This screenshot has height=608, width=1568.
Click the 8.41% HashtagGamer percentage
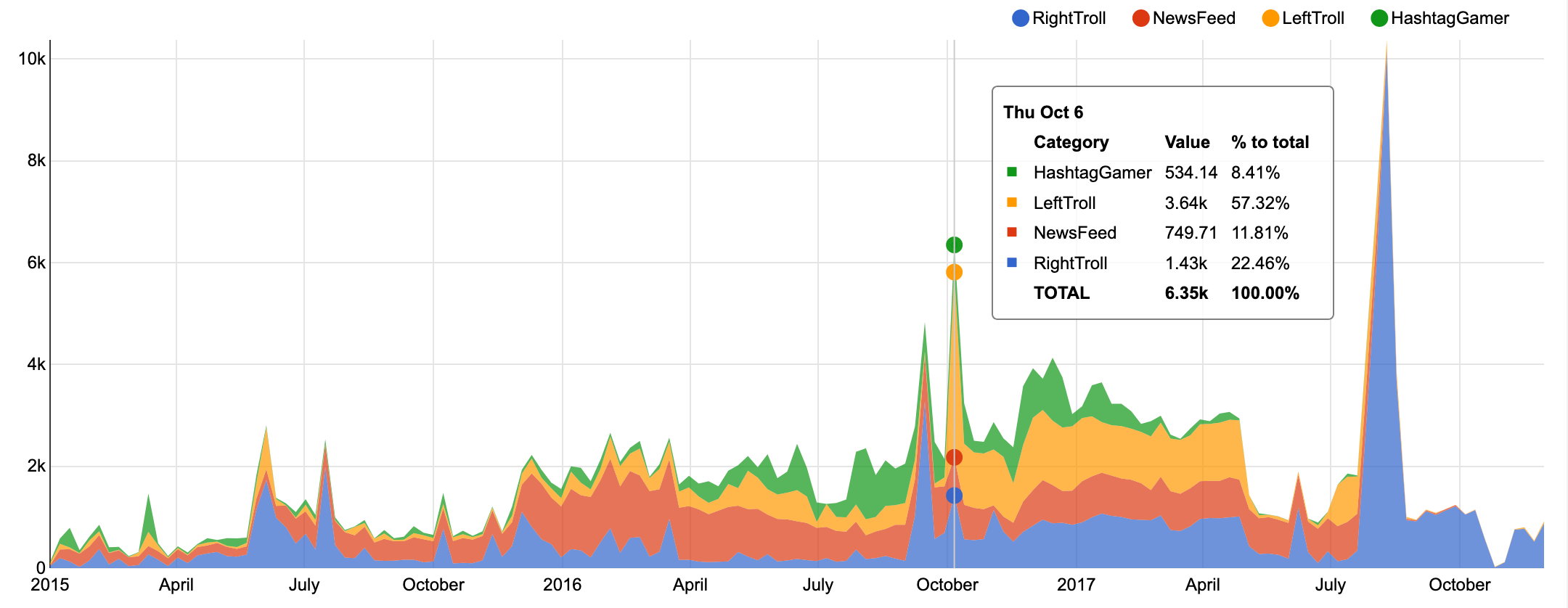1256,173
